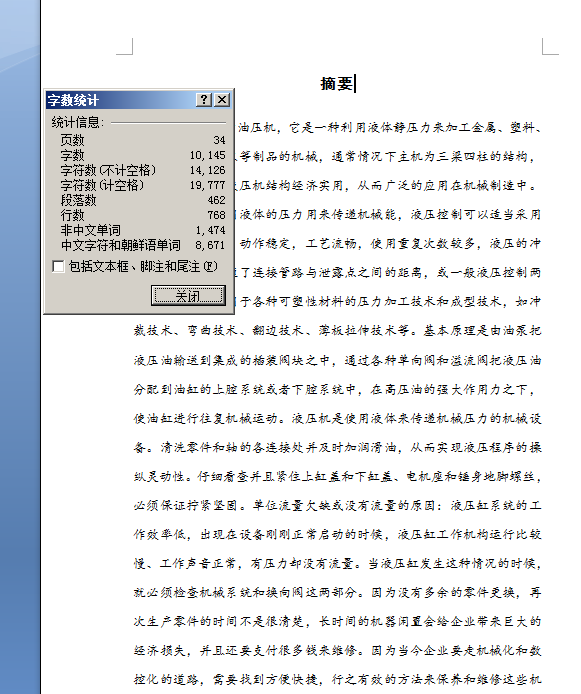Click the 字数 value 10,145
The image size is (581, 694).
click(208, 155)
